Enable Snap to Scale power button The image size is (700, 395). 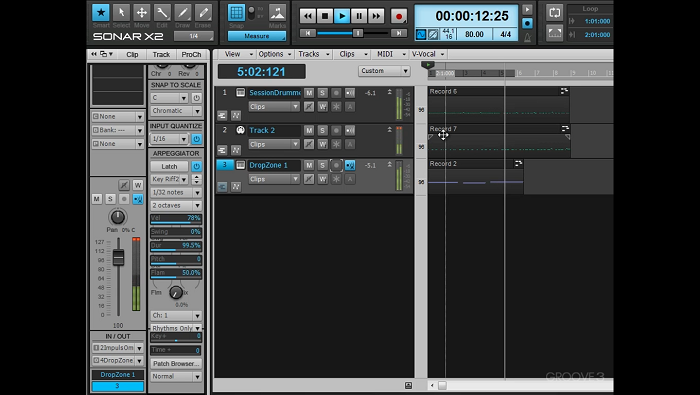(196, 98)
